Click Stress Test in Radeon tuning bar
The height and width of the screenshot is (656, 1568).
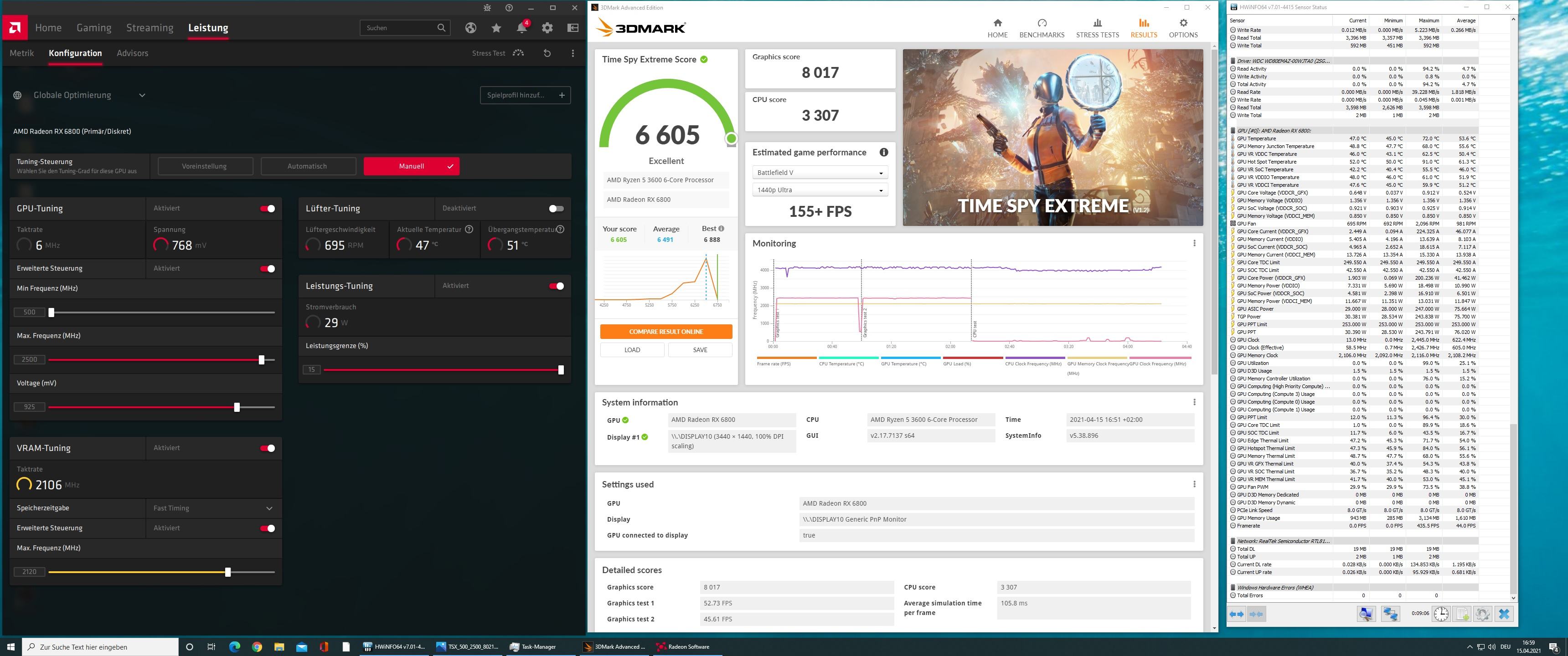(498, 54)
